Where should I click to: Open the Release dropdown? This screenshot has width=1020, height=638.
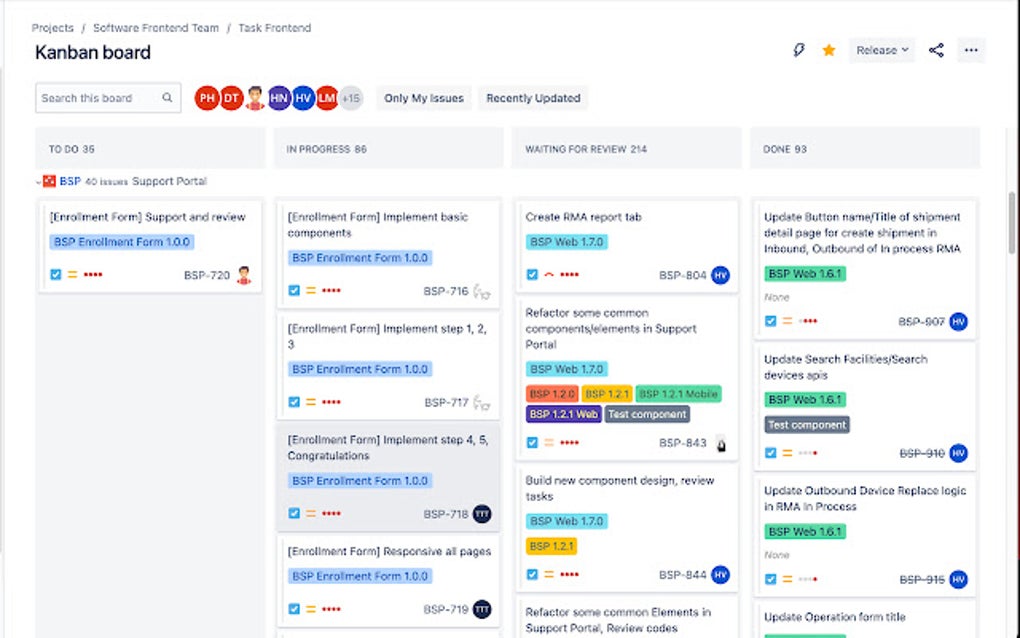coord(882,50)
